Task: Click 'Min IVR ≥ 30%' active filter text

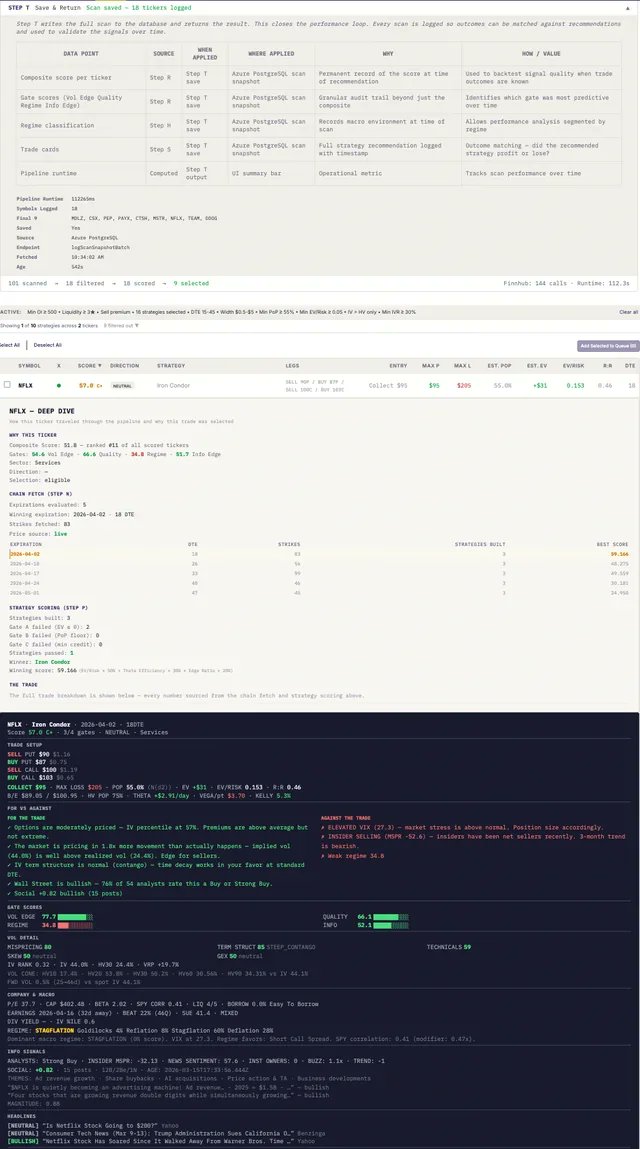Action: coord(400,312)
